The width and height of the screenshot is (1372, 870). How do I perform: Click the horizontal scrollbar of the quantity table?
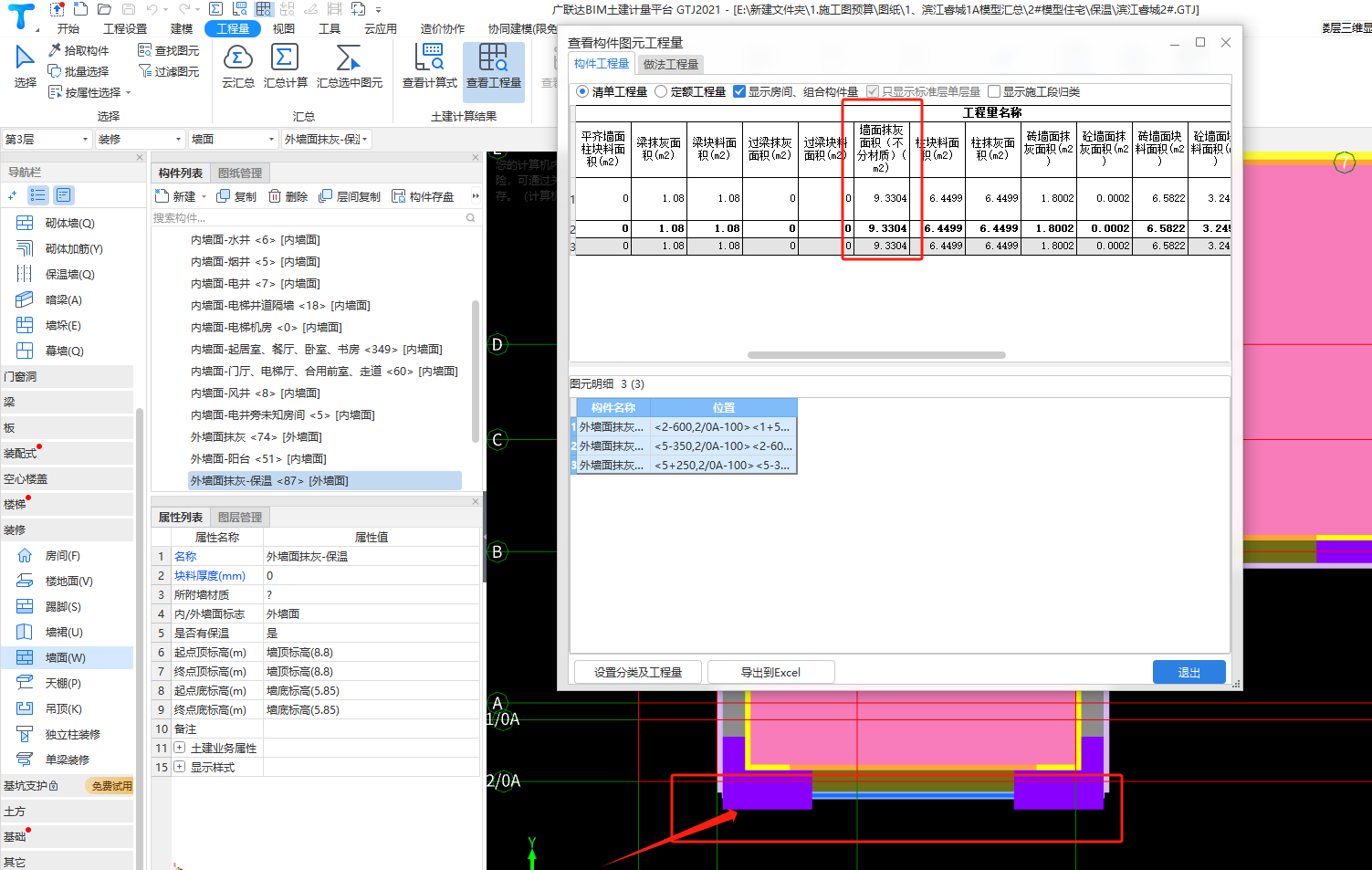[x=876, y=355]
